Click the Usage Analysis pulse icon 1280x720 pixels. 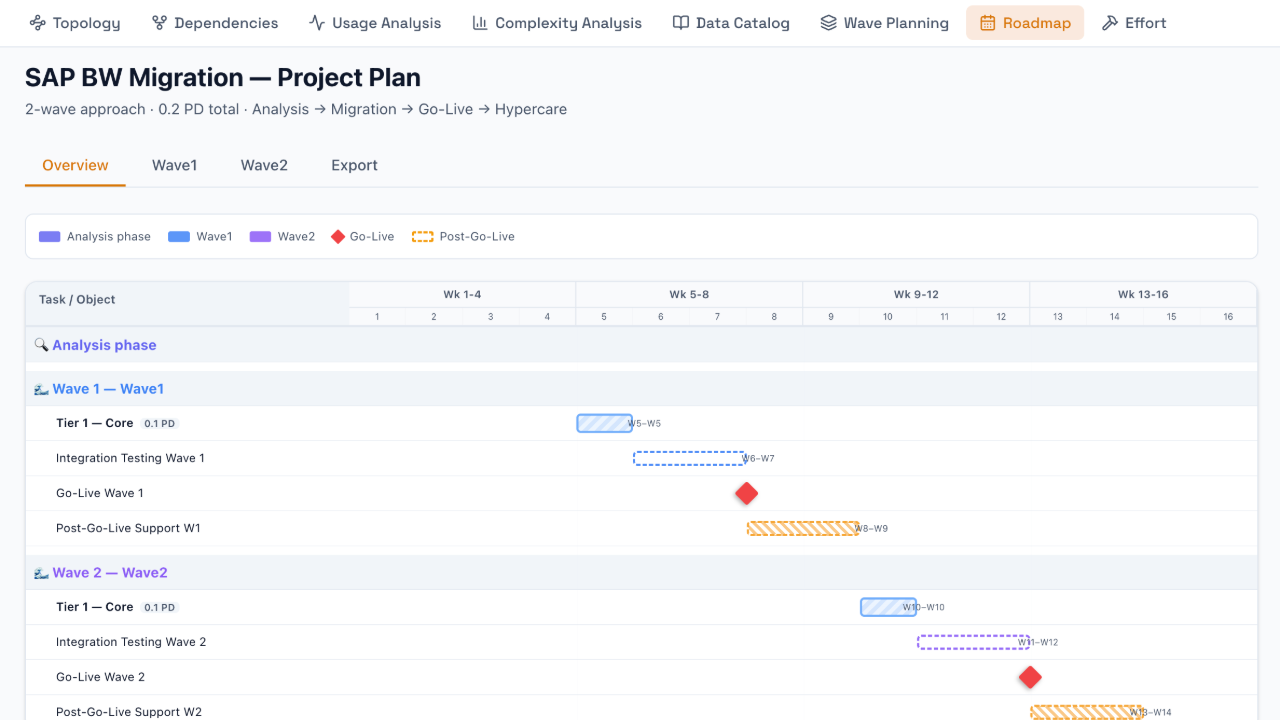[317, 23]
